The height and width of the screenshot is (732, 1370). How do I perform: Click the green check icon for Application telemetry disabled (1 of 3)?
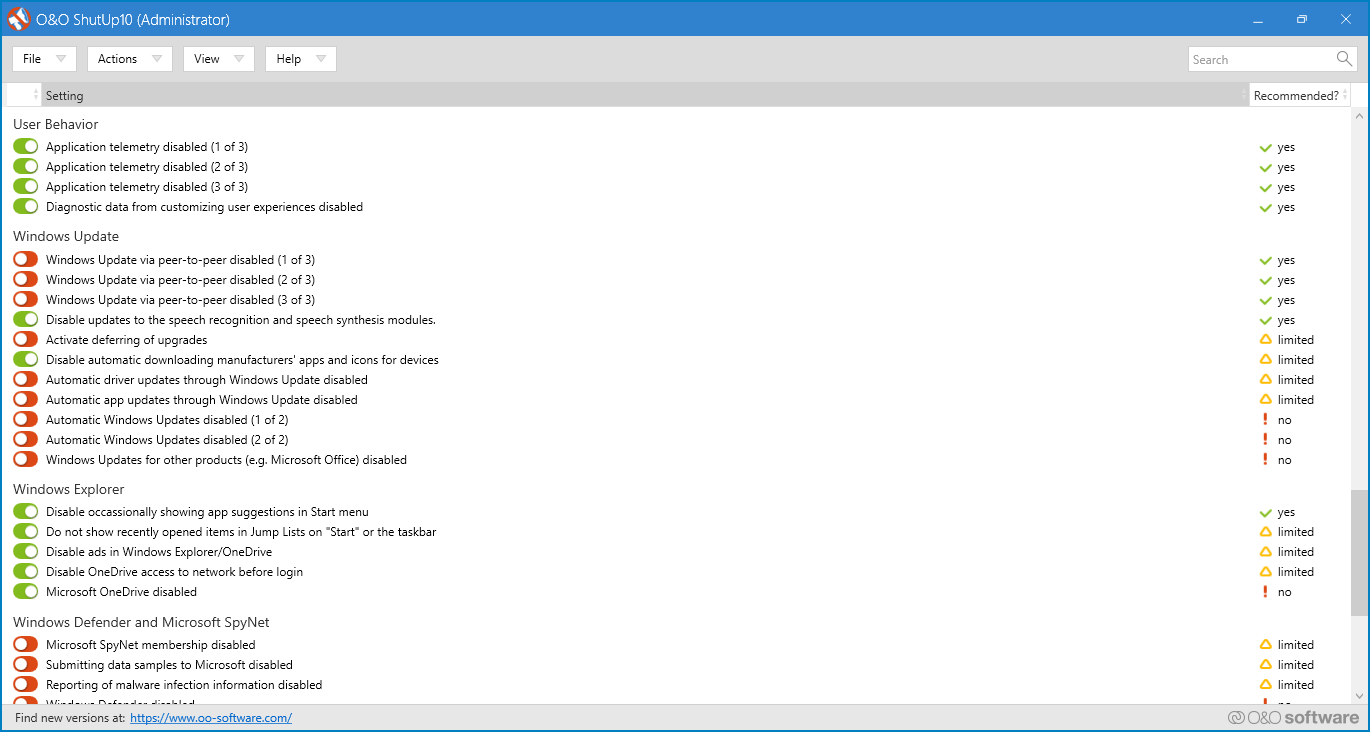point(1266,147)
